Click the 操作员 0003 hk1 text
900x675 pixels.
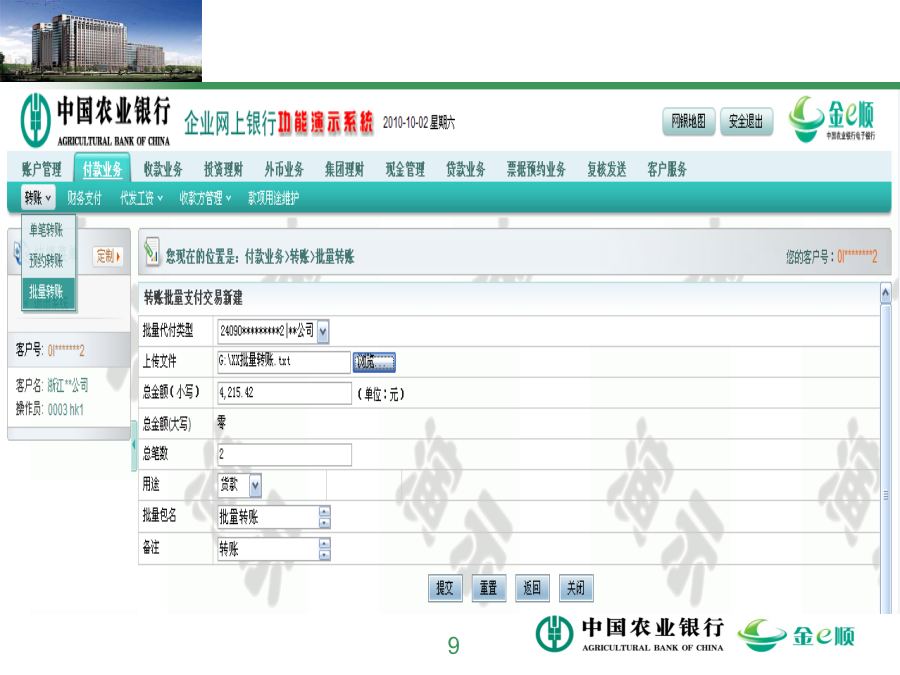click(x=50, y=409)
